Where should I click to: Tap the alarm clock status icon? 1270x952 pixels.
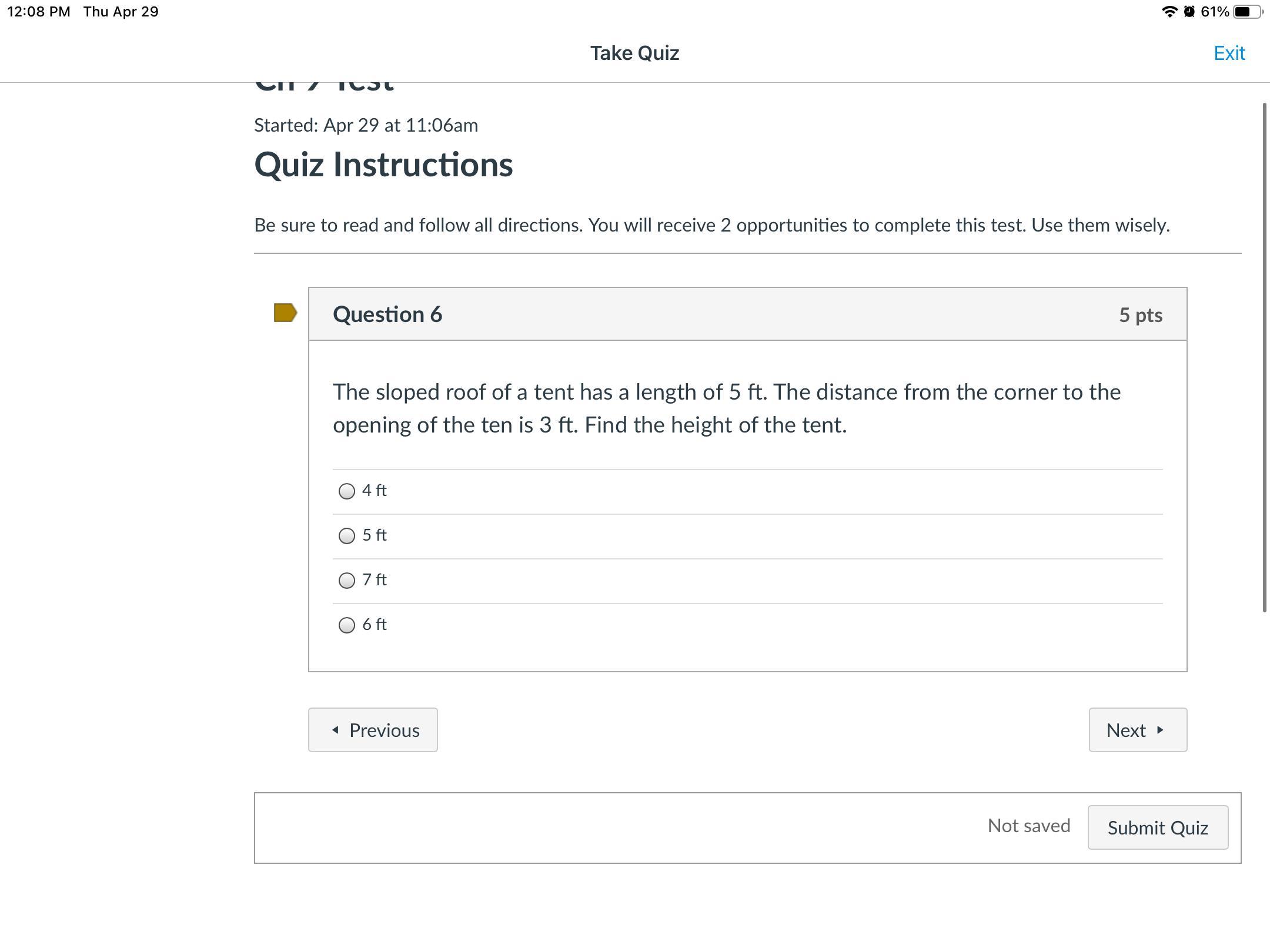[1189, 12]
